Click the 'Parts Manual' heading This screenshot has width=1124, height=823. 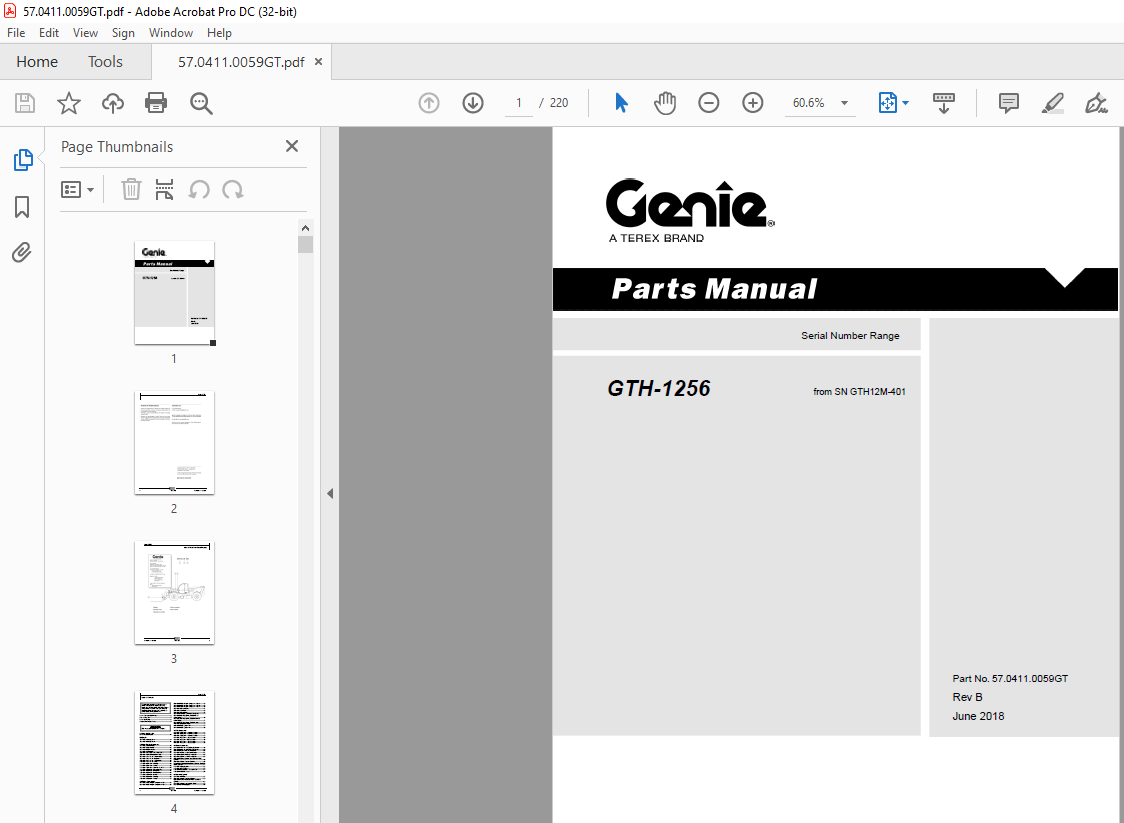pos(714,289)
